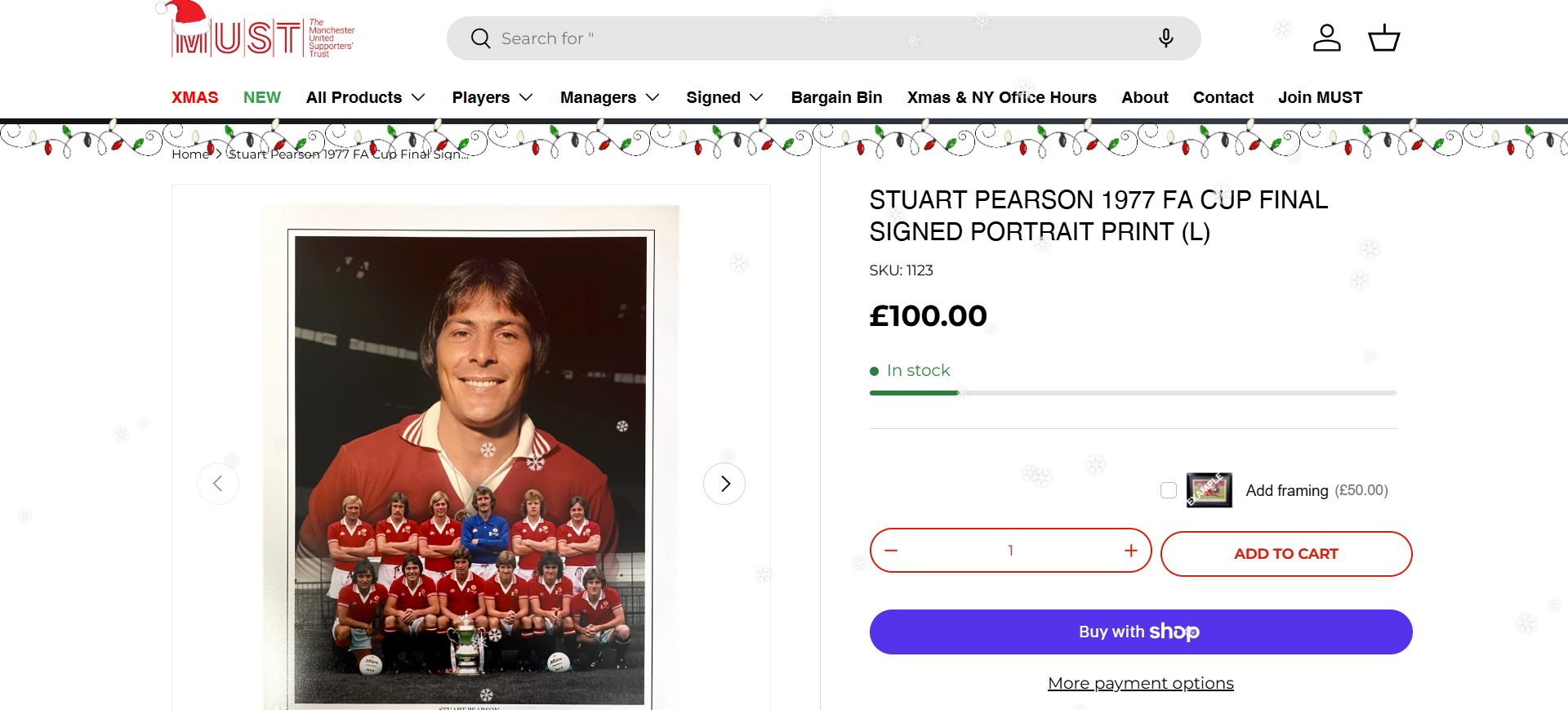Screen dimensions: 1568x710
Task: Enable the Add framing checkbox
Action: (1169, 490)
